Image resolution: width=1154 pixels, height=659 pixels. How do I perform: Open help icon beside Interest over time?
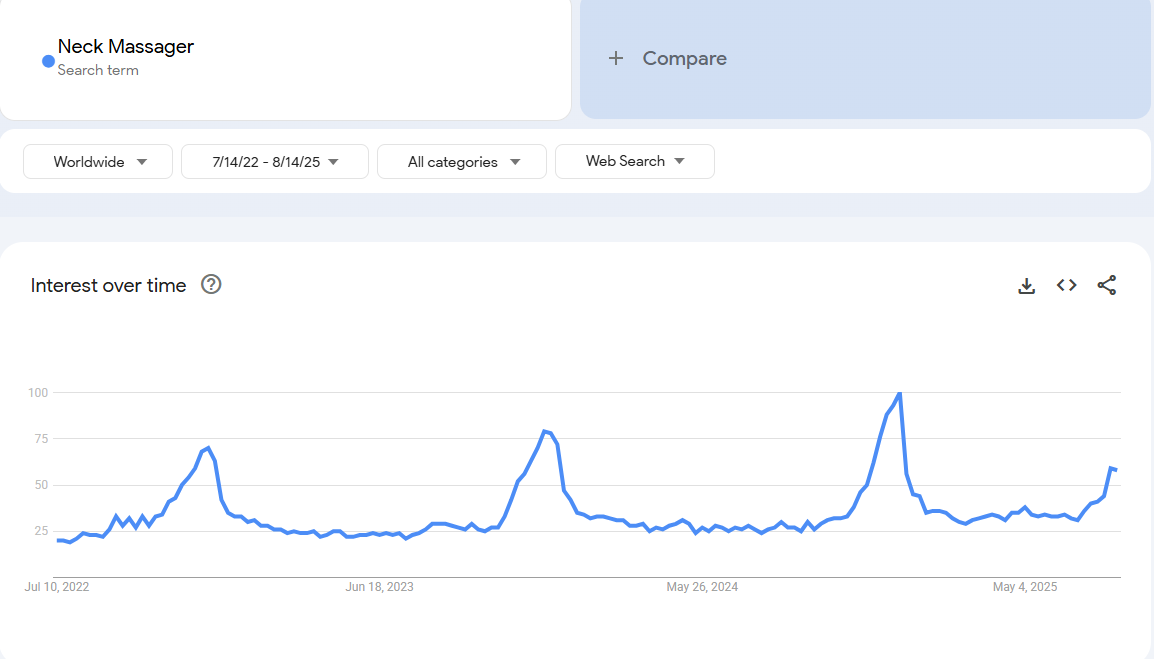tap(211, 285)
